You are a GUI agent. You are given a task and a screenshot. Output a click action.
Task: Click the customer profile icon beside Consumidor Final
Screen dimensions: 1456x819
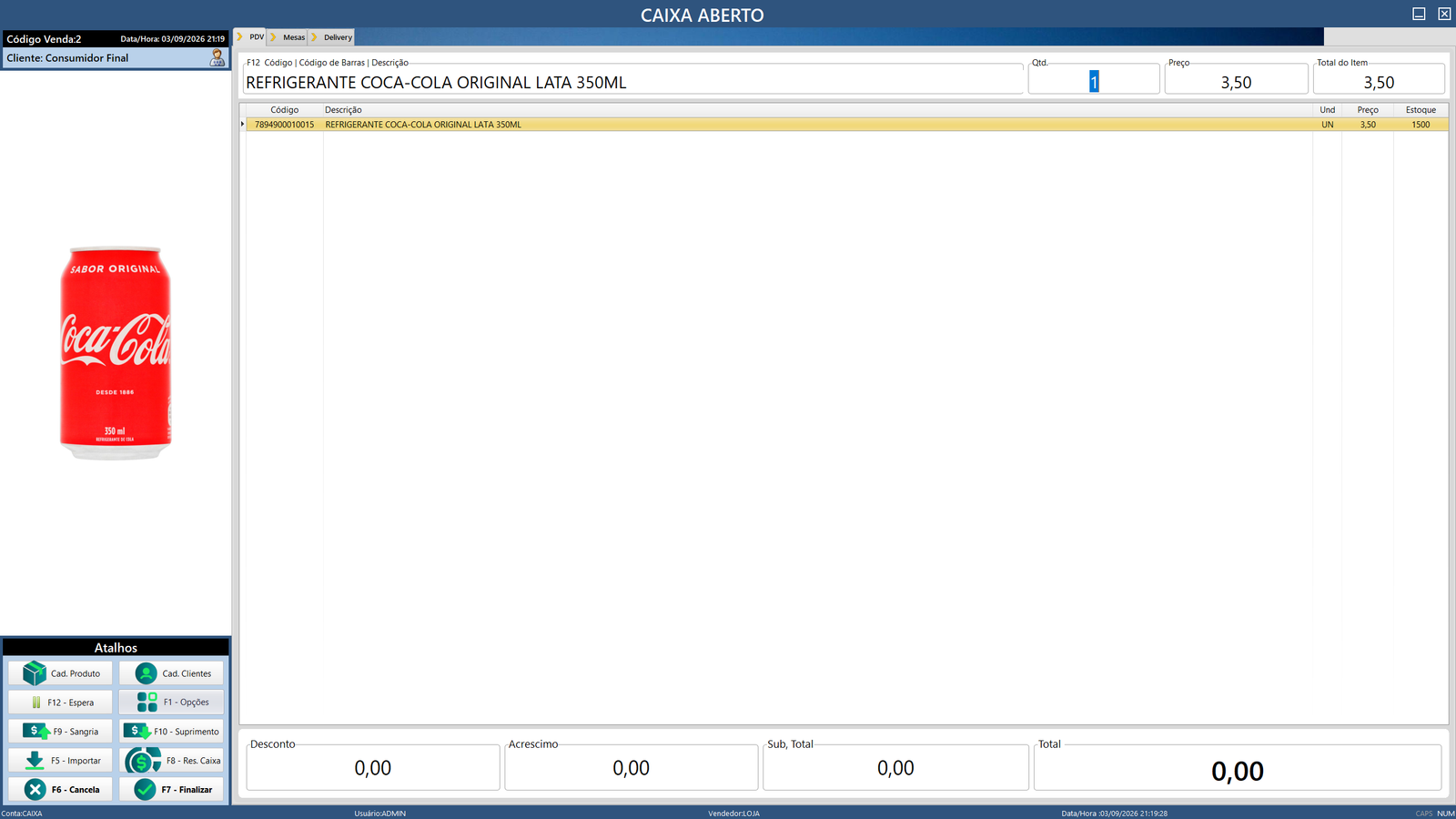click(217, 57)
